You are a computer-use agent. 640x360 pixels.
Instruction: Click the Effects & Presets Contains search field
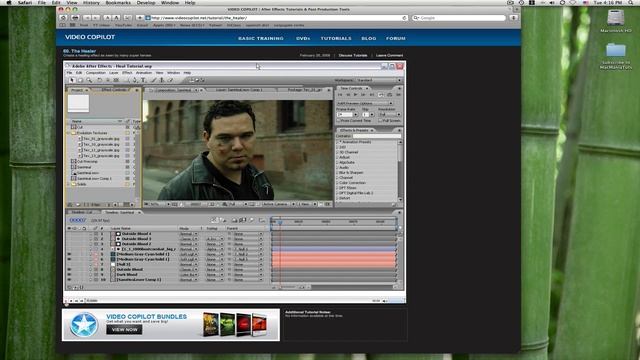(x=377, y=136)
